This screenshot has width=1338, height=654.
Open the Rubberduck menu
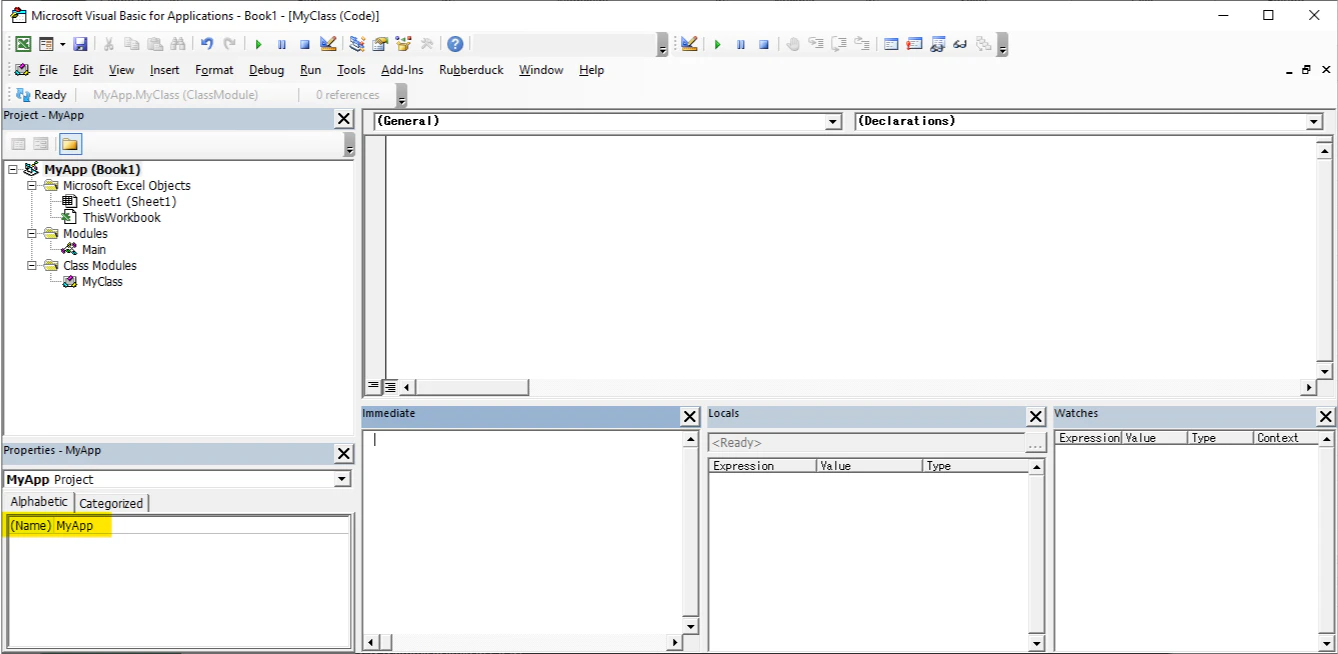471,70
